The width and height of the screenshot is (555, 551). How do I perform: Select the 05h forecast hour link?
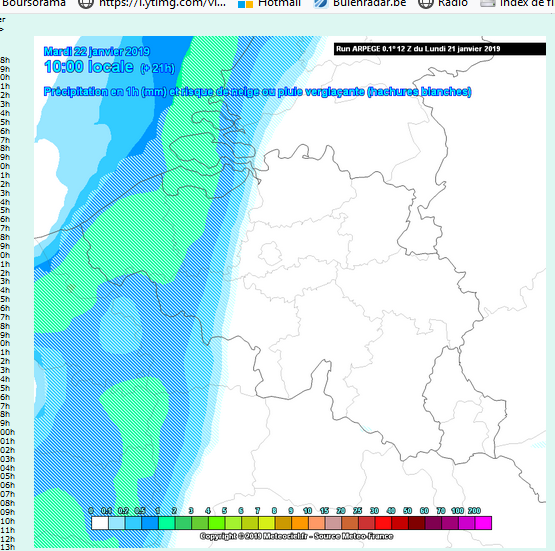tap(7, 476)
